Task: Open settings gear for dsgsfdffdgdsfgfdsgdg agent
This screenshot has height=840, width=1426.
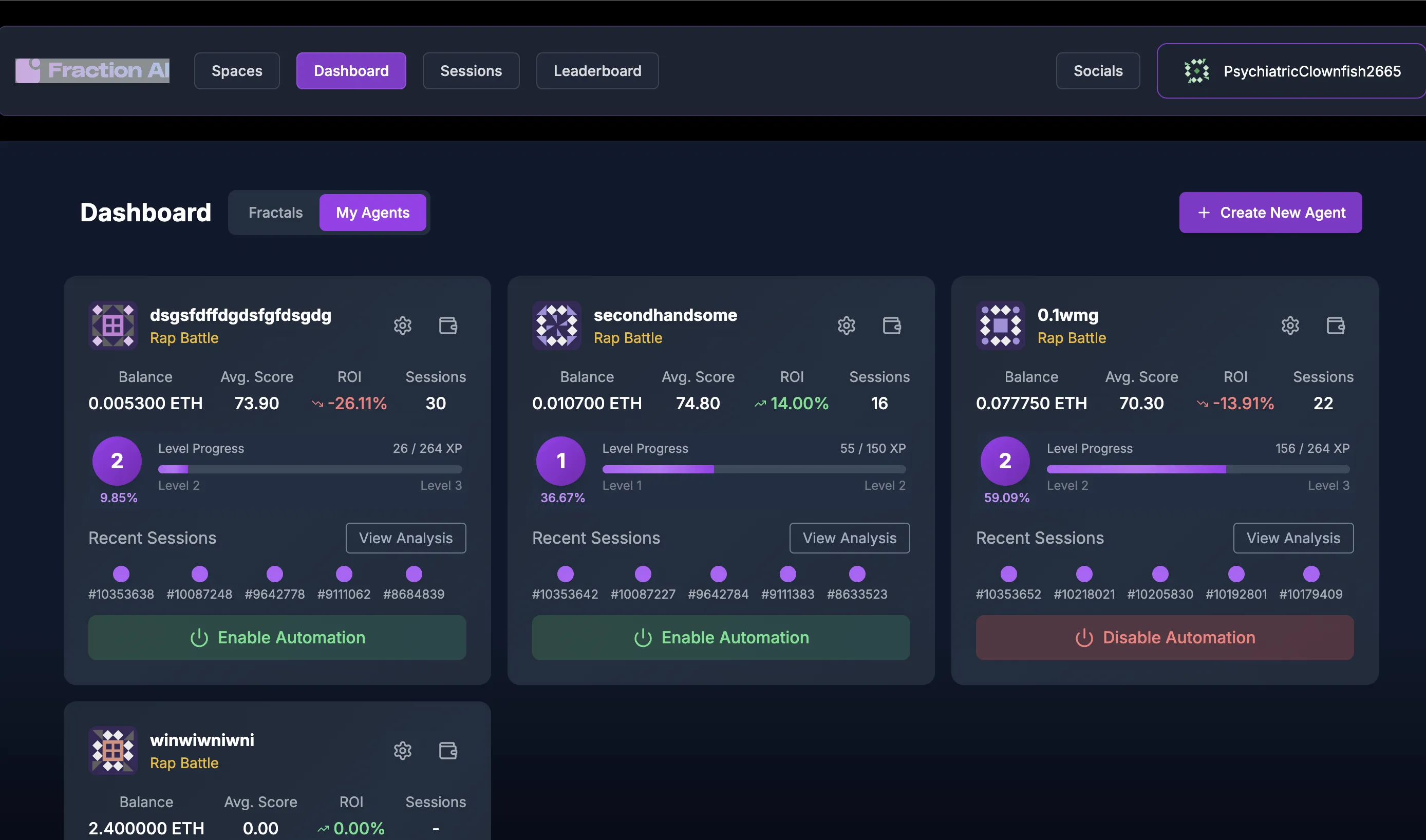Action: (x=402, y=326)
